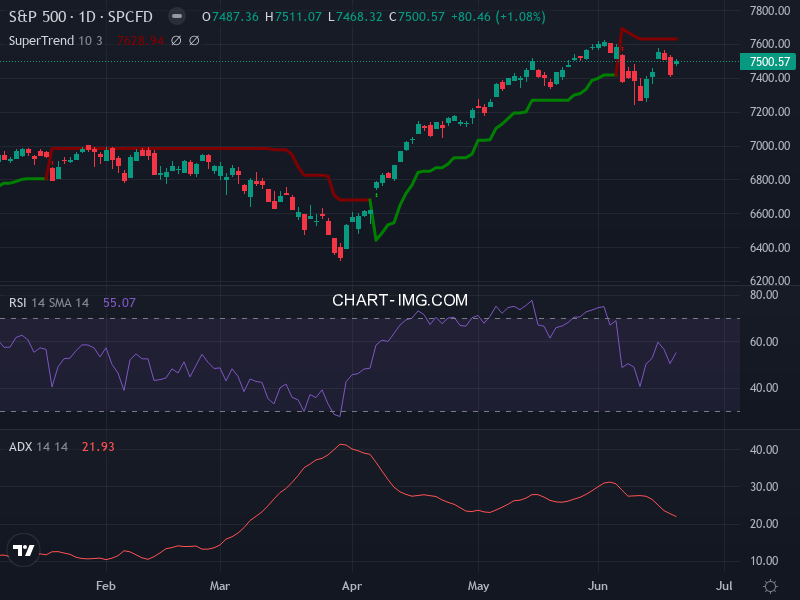Click the 7200.00 price scale label
800x600 pixels.
pos(770,112)
